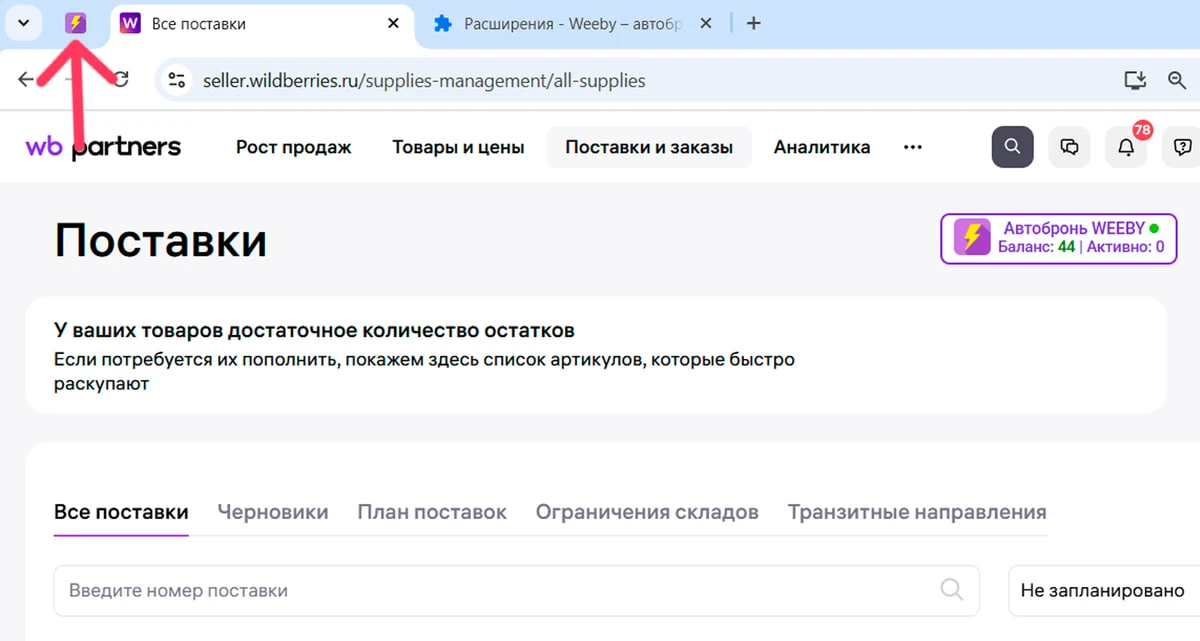Switch to the Все поставки browser tab
Image resolution: width=1200 pixels, height=641 pixels.
[261, 23]
